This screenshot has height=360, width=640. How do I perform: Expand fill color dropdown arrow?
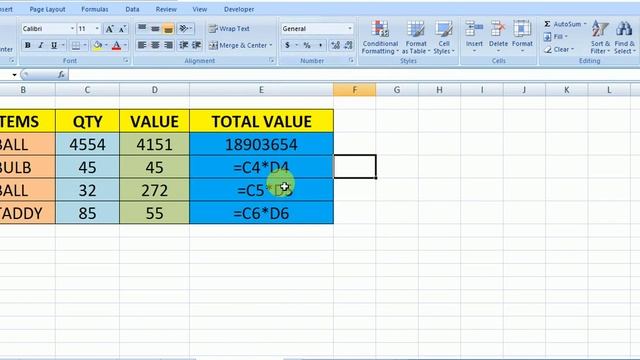click(x=106, y=45)
